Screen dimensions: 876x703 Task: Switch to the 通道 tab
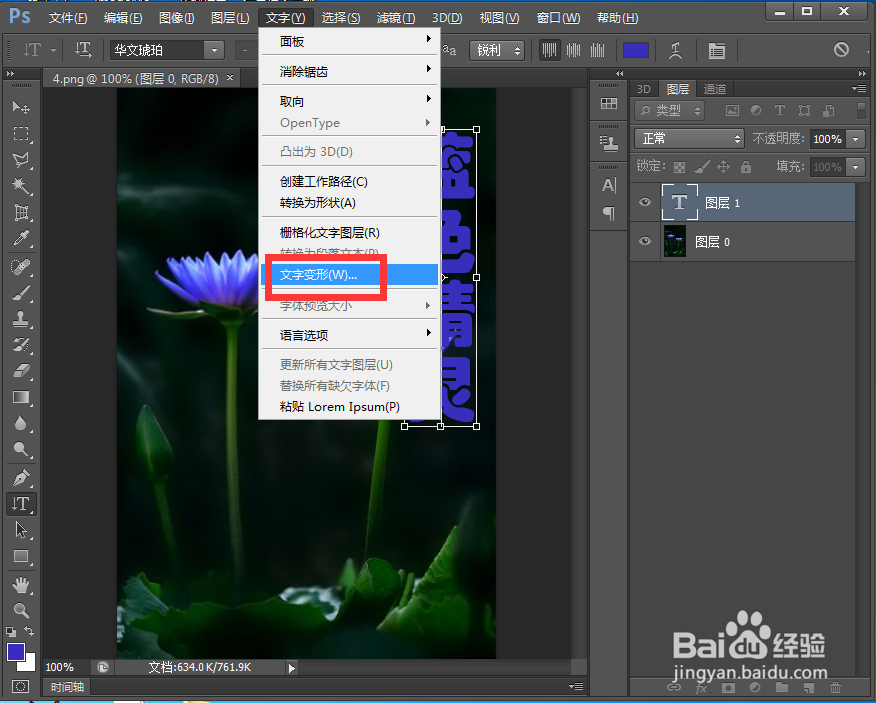tap(714, 88)
